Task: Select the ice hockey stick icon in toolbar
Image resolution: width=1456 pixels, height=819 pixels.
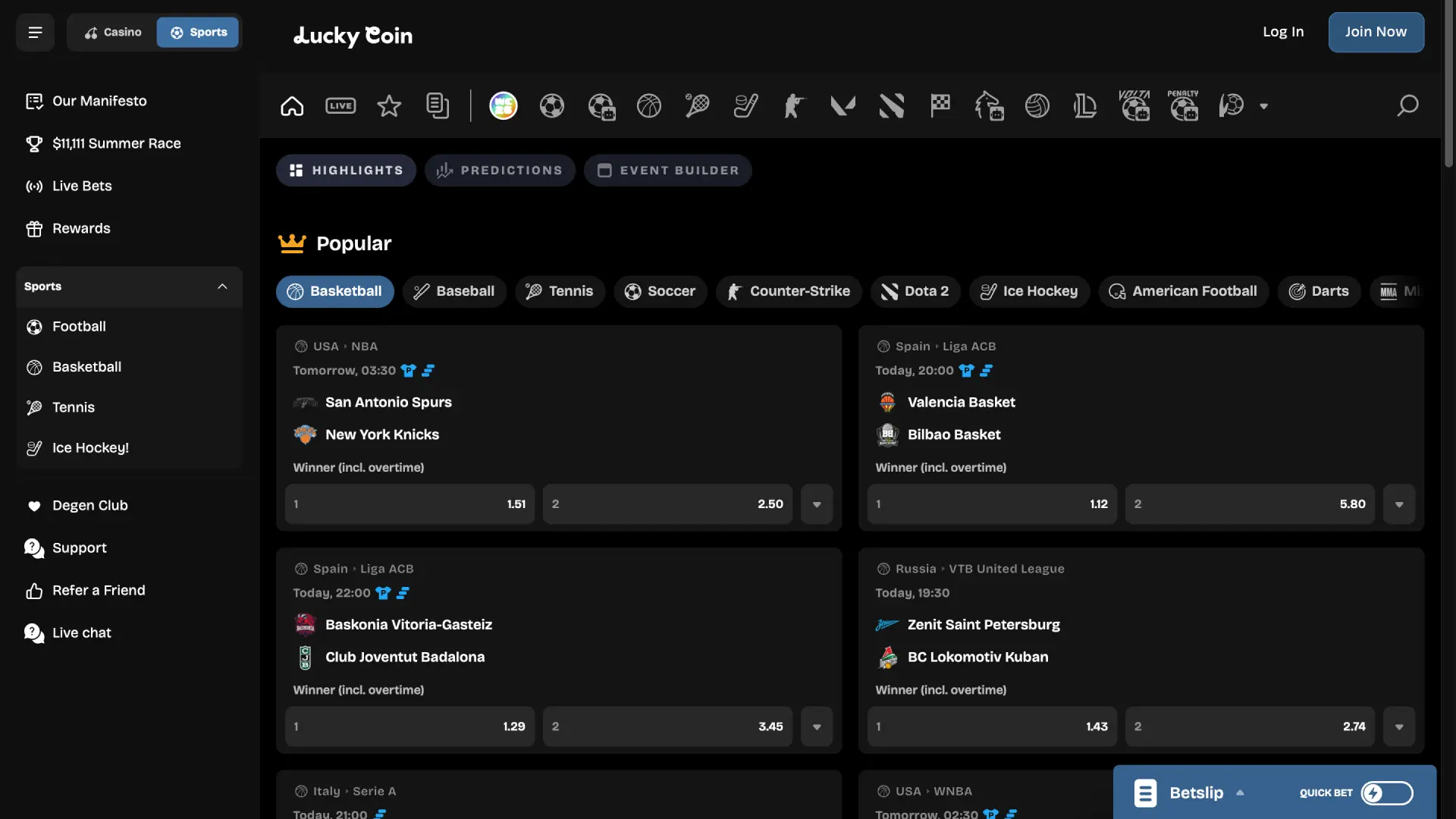Action: 746,106
